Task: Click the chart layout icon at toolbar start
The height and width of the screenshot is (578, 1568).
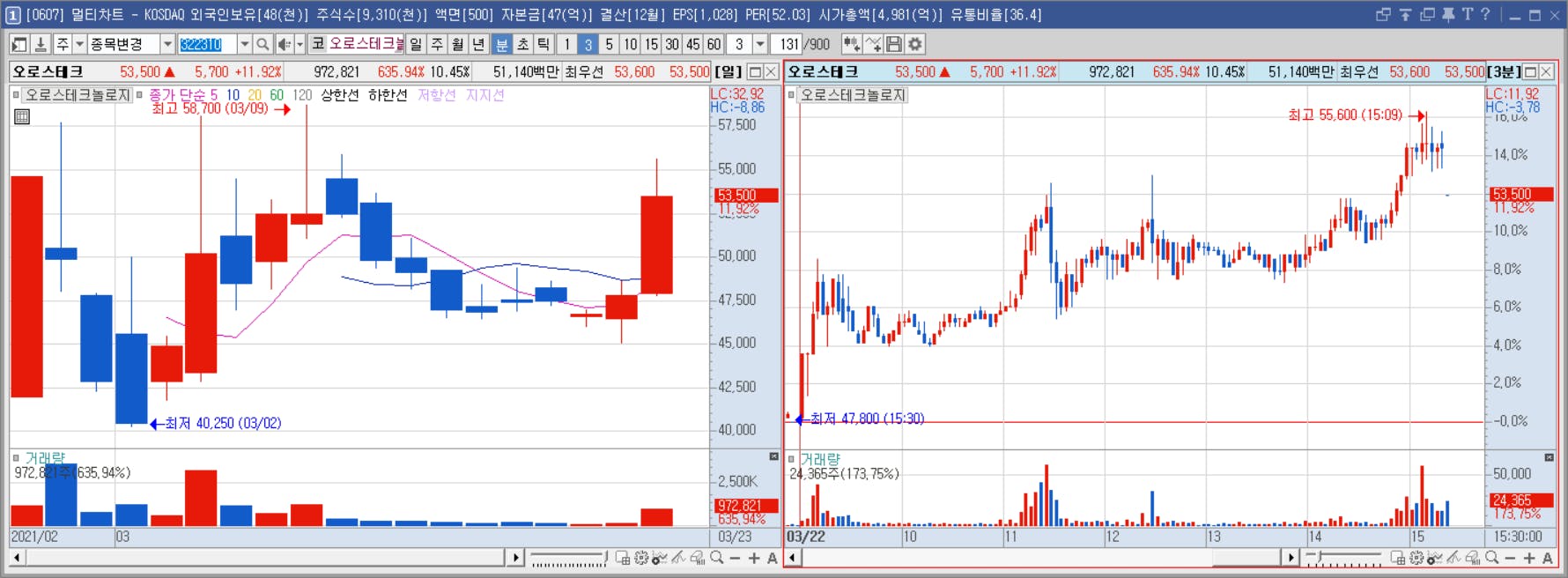Action: point(19,44)
